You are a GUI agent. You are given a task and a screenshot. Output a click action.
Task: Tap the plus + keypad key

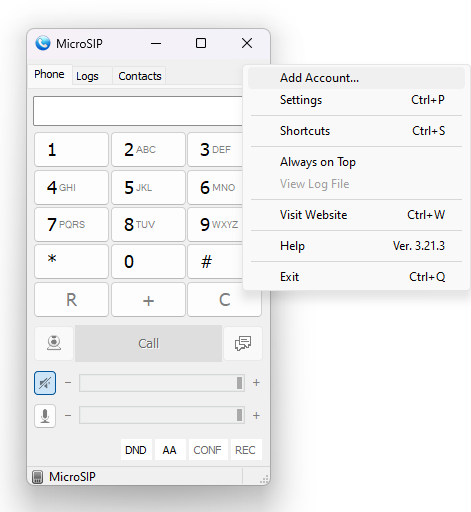[x=148, y=300]
